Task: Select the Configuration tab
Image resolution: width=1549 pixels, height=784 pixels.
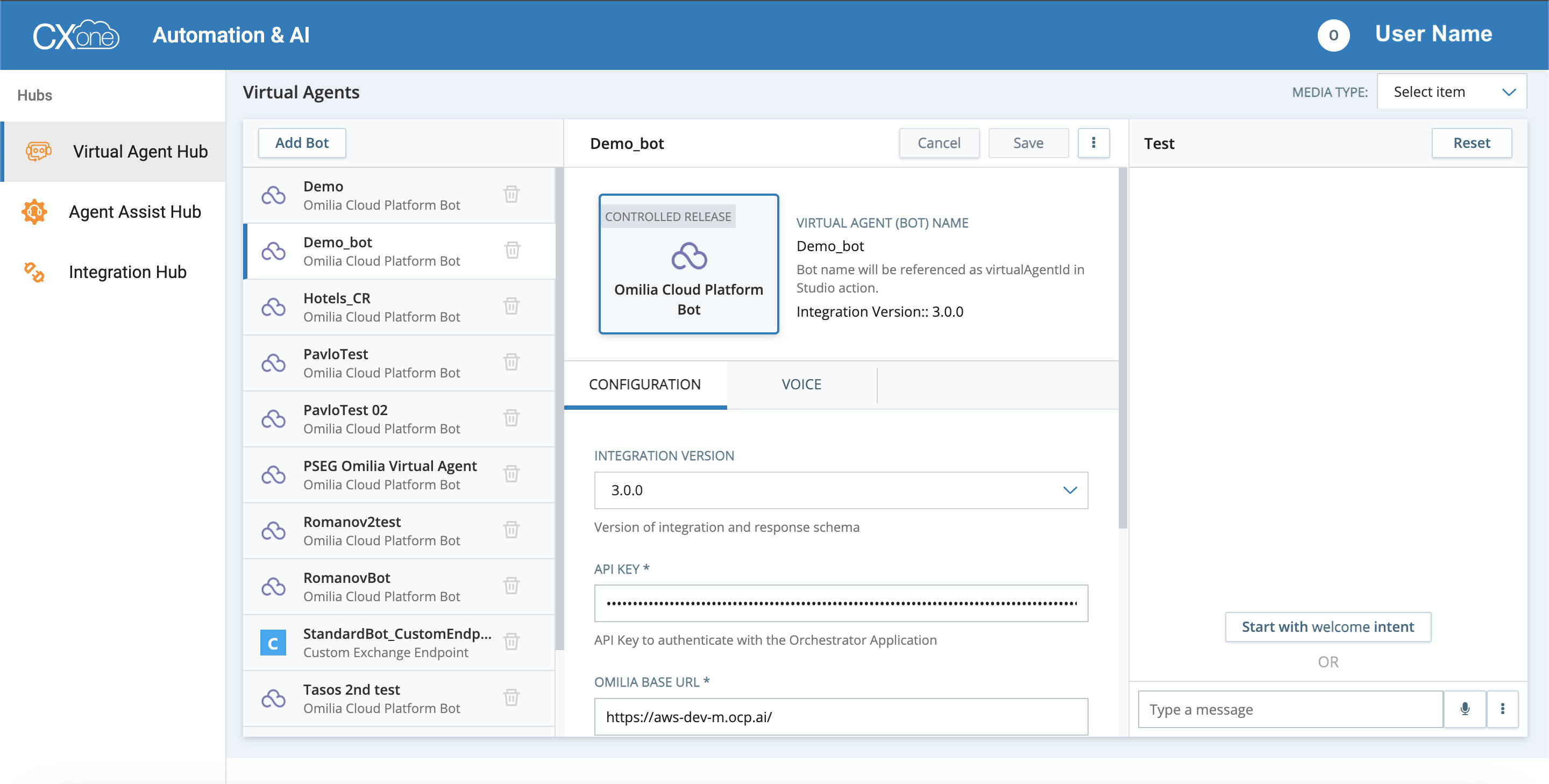Action: click(x=645, y=385)
